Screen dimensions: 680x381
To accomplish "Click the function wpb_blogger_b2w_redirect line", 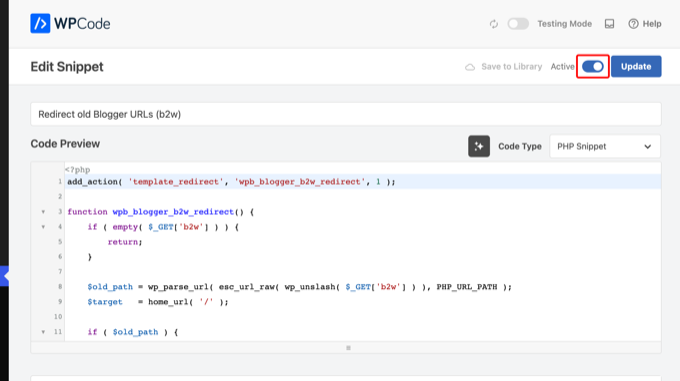I will coord(160,212).
